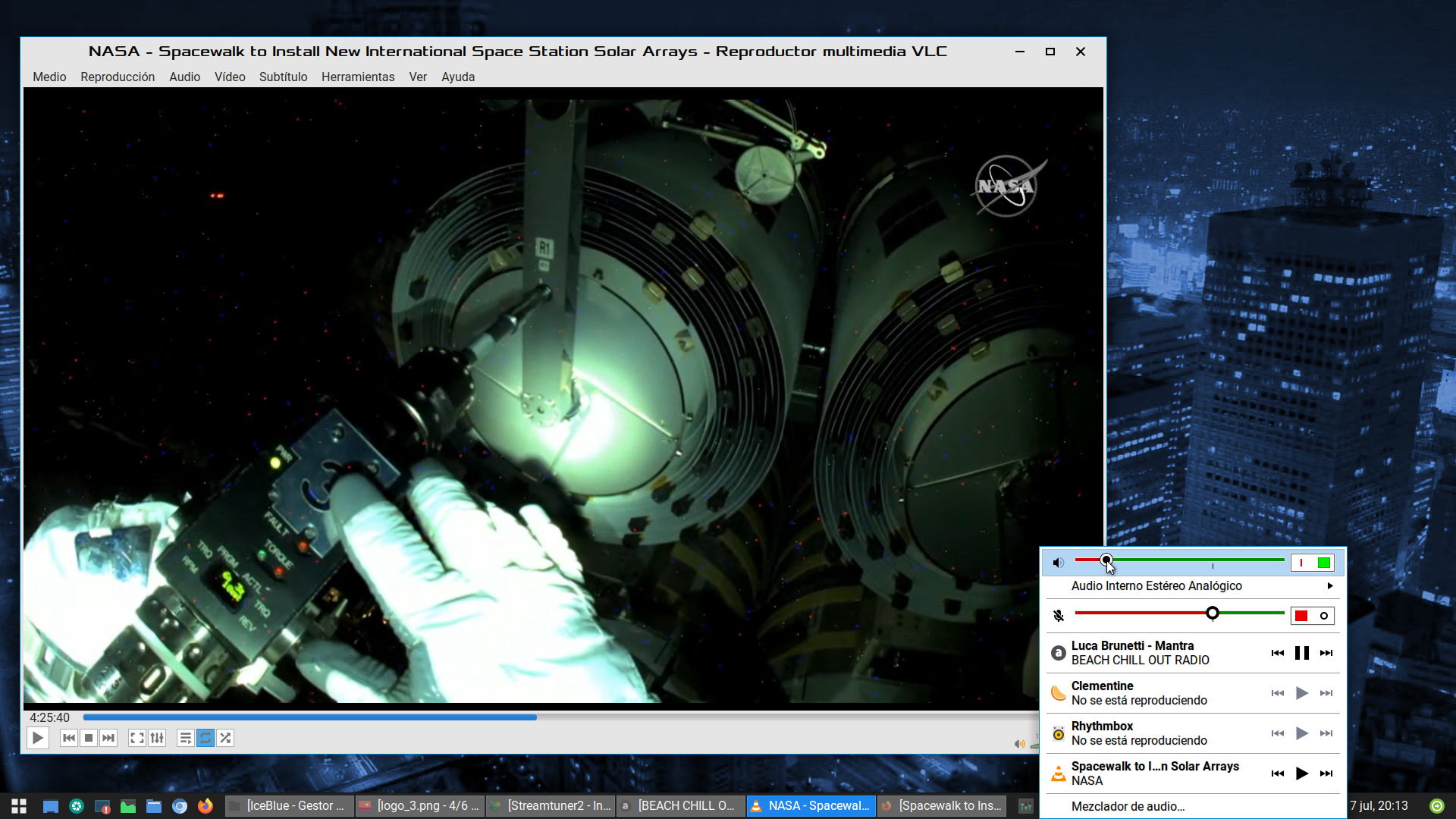The height and width of the screenshot is (819, 1456).
Task: Previous track for Spacewalk NASA entry
Action: point(1278,773)
